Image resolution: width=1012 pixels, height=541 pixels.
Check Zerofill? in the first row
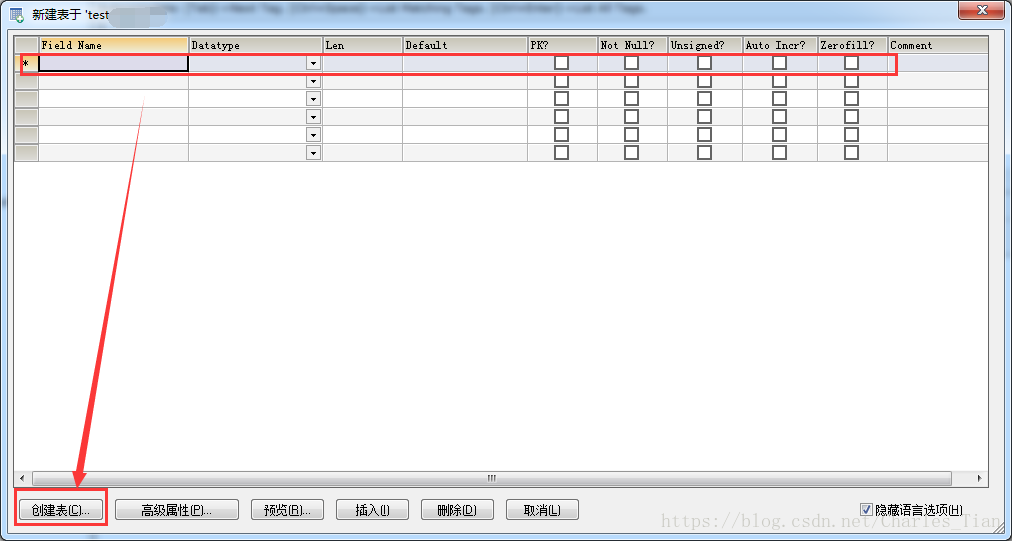pos(852,63)
